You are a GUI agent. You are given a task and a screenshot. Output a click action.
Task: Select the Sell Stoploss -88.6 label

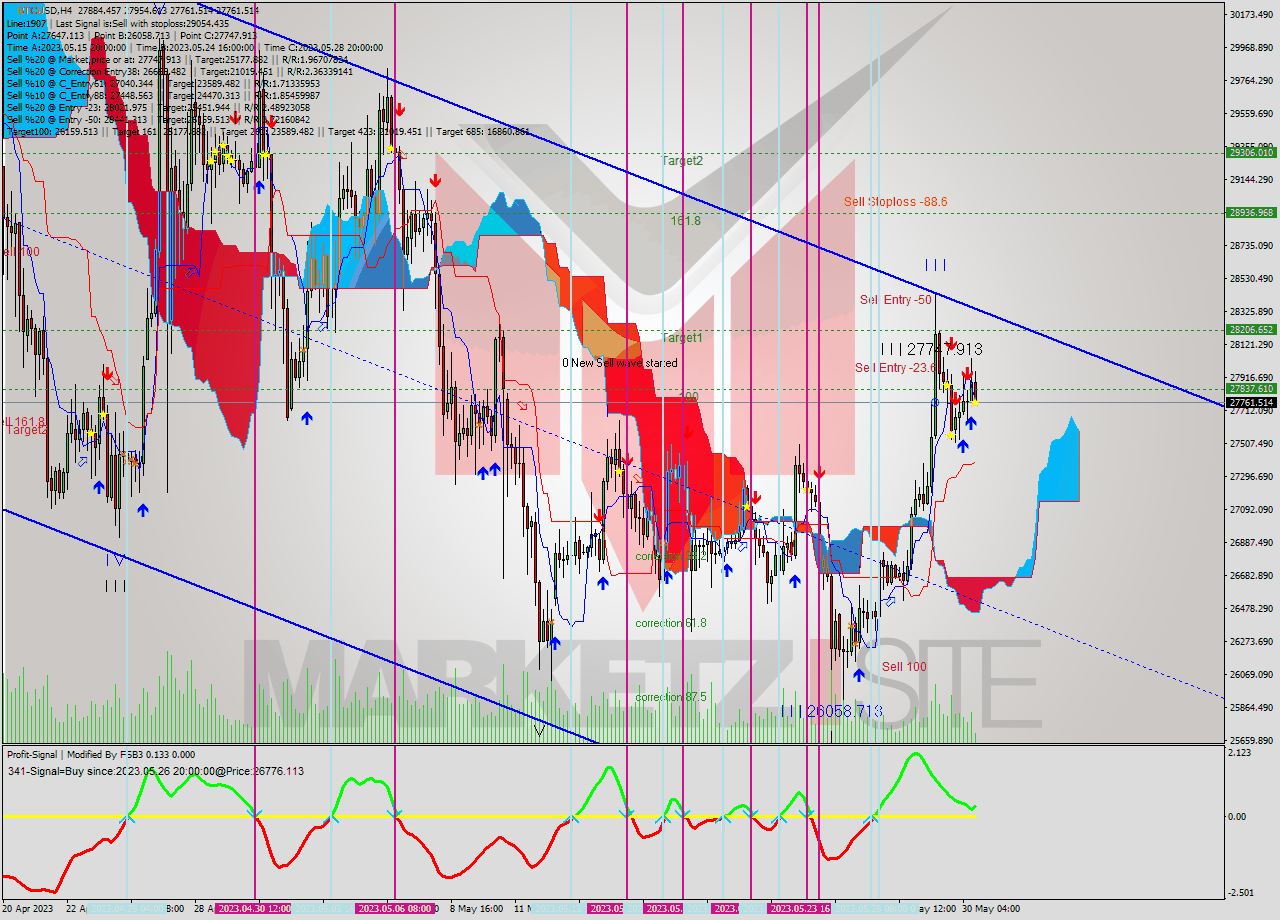click(895, 202)
